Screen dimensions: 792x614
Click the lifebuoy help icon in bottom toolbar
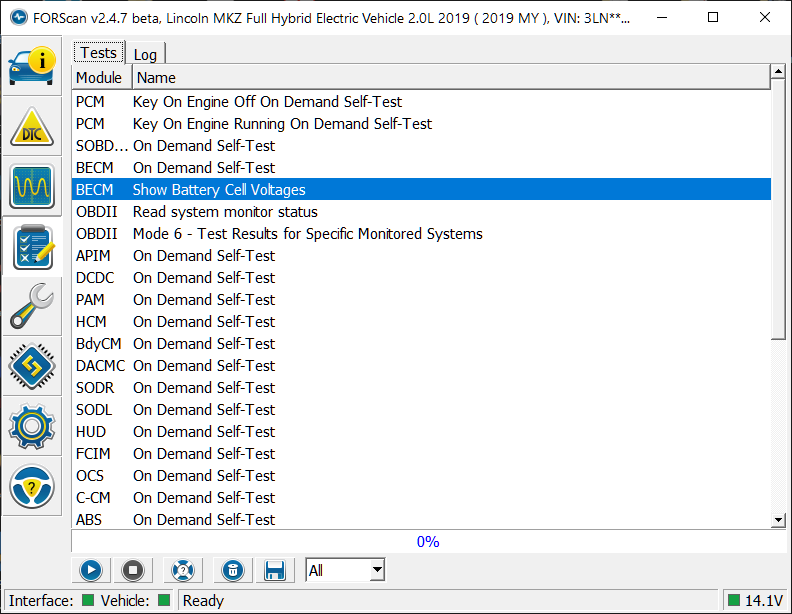pyautogui.click(x=182, y=570)
